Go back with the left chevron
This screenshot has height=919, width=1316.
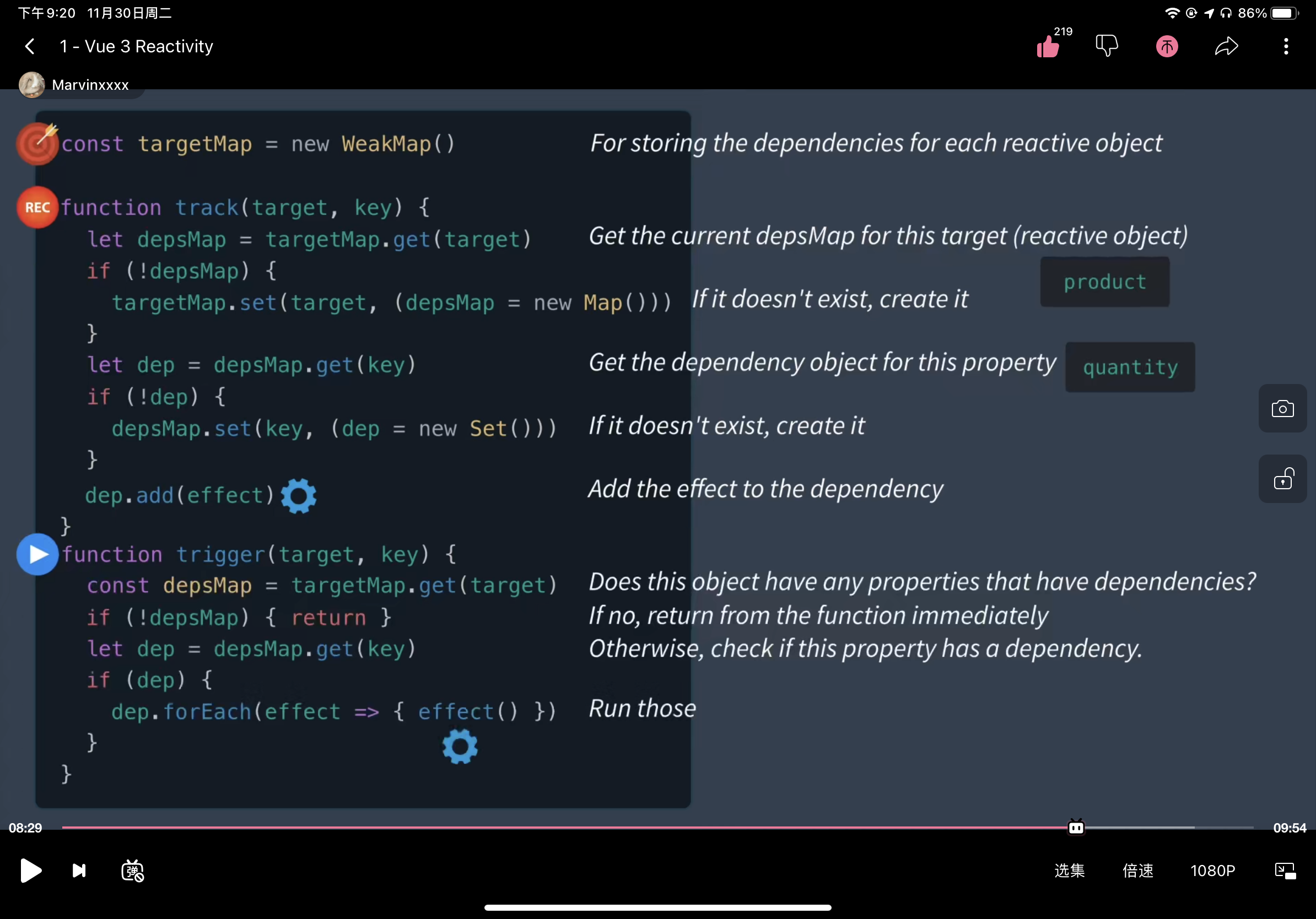30,46
